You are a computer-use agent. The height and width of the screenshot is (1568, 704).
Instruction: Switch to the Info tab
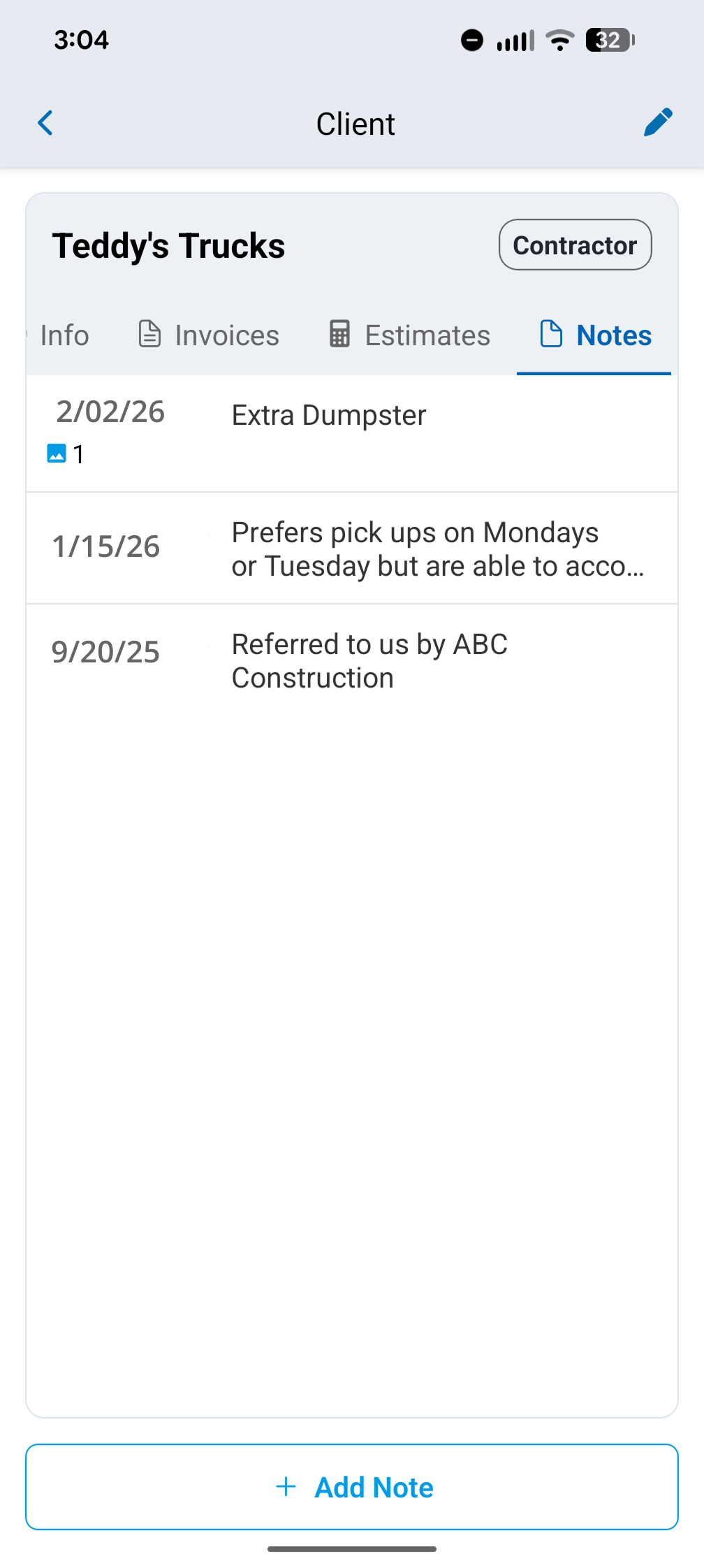pos(64,335)
